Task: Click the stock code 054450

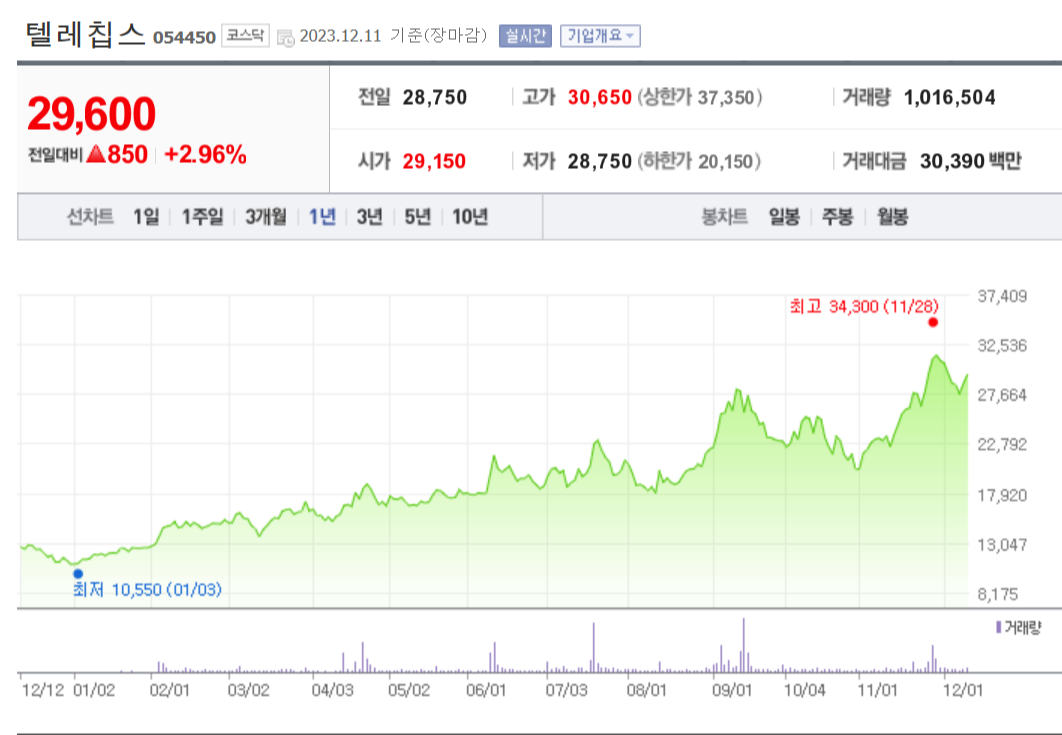Action: point(184,37)
